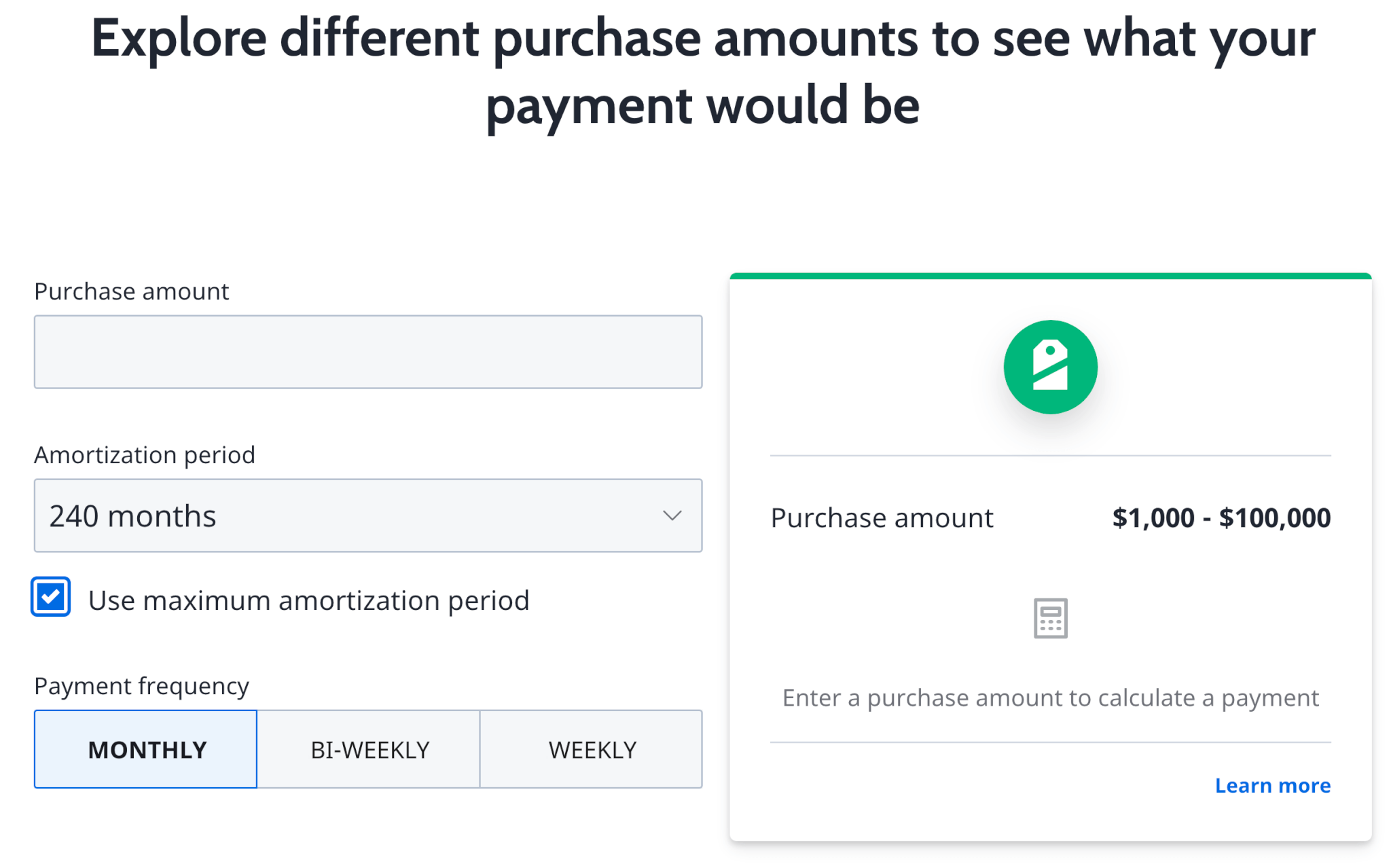
Task: Click the green price tag icon
Action: point(1049,366)
